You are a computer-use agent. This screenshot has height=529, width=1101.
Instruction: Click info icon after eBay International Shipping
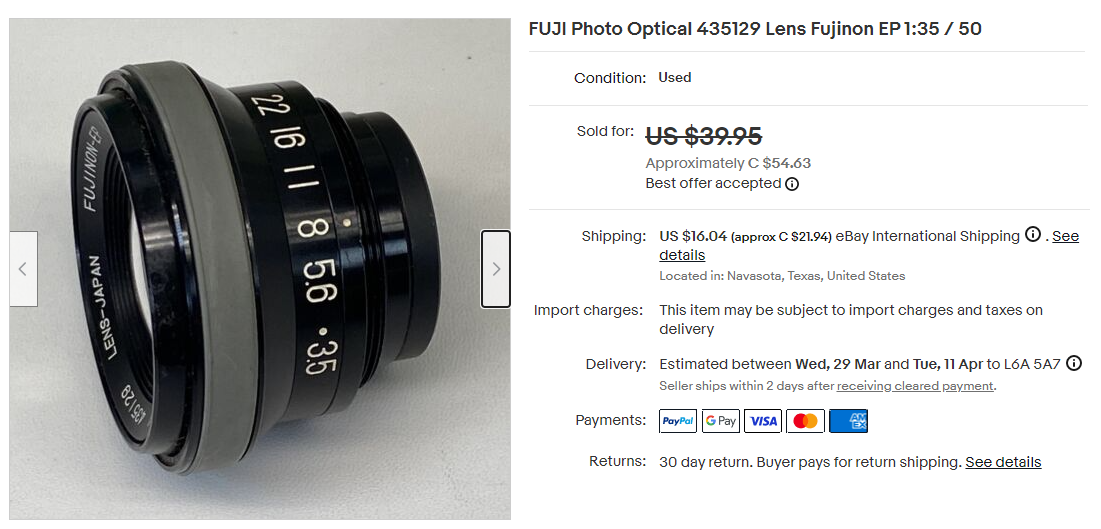click(1033, 235)
